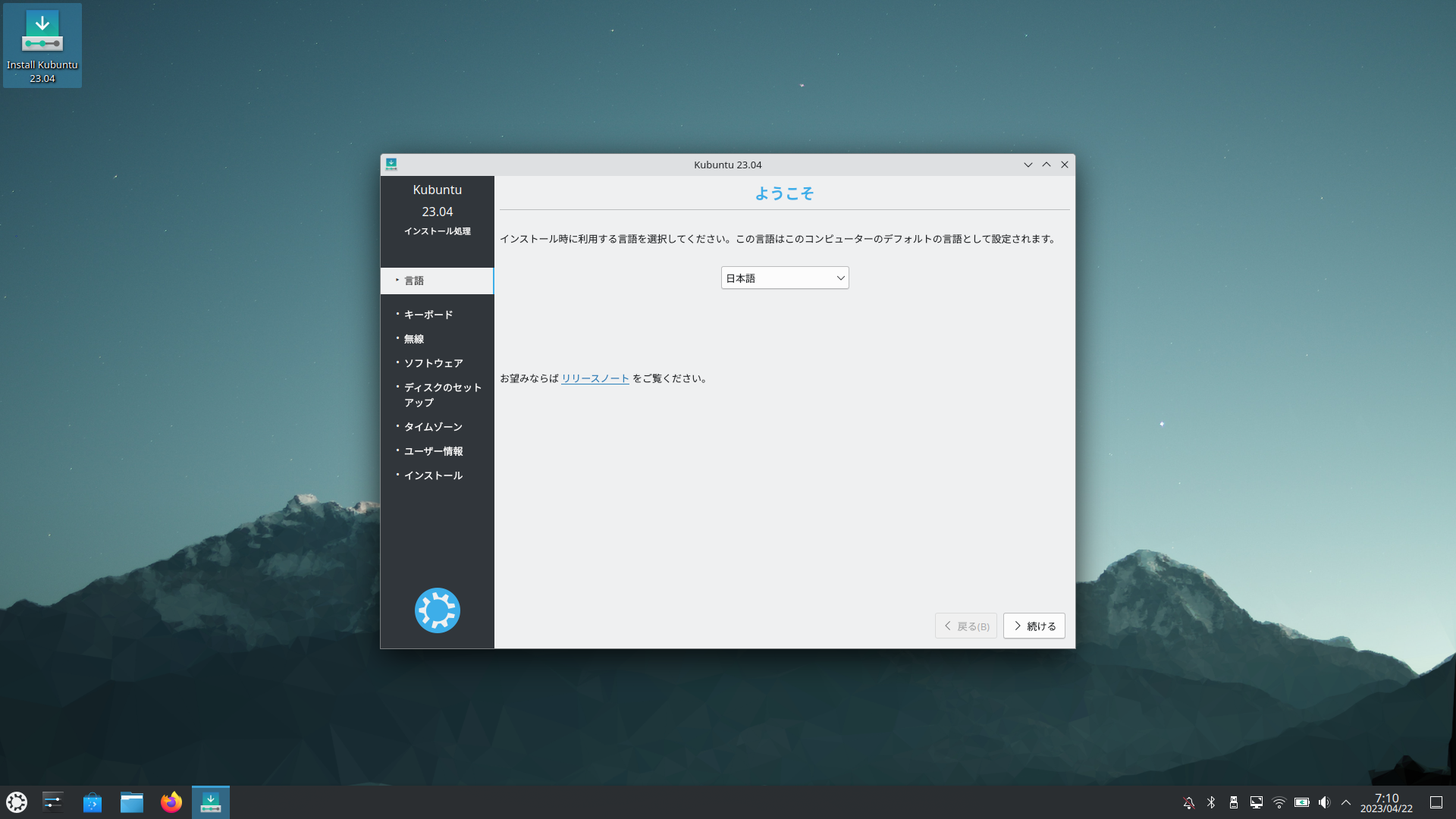Select the キーボード step in the sidebar

428,315
